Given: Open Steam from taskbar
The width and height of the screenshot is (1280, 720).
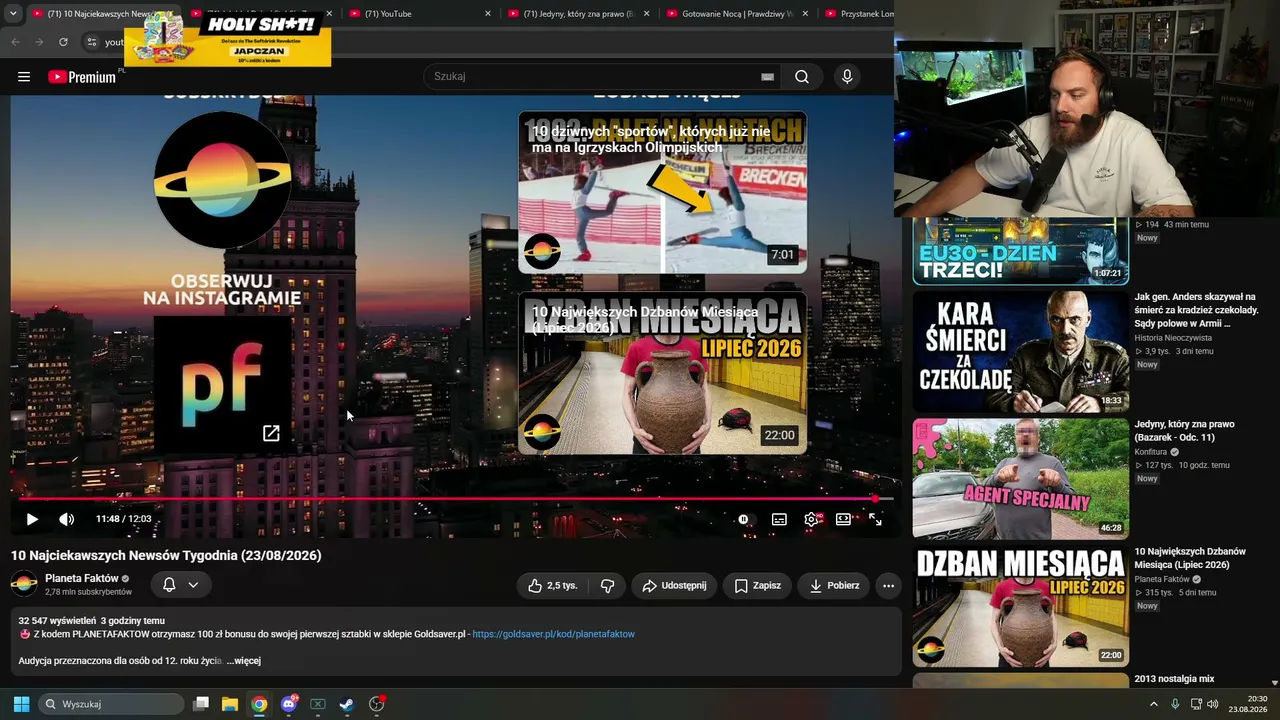Looking at the screenshot, I should [346, 704].
